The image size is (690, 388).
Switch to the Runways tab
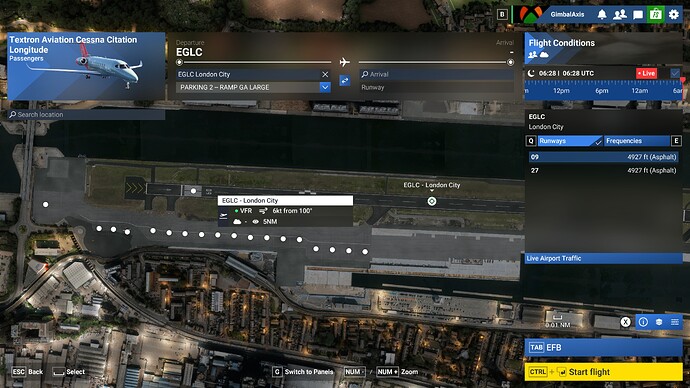pyautogui.click(x=570, y=141)
